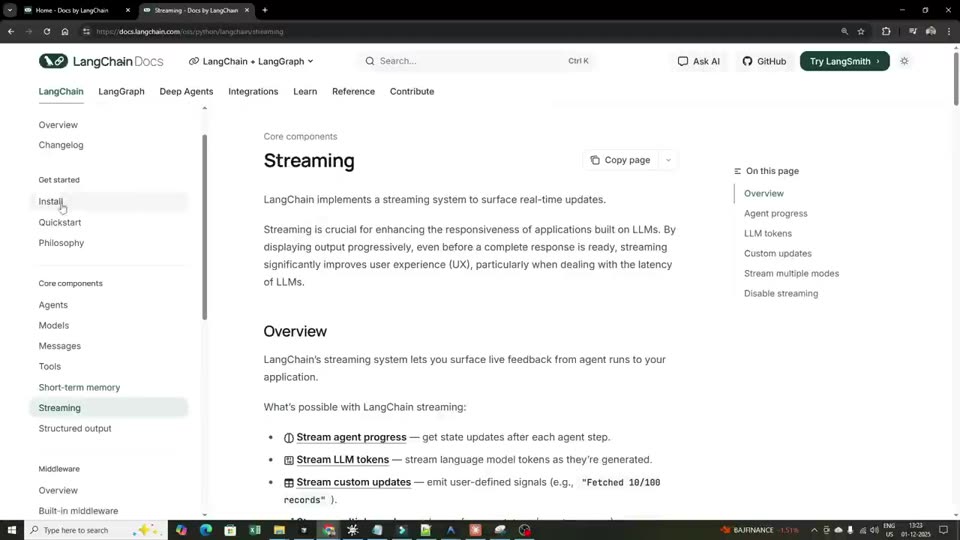Open the Windows Start menu
This screenshot has width=960, height=540.
12,530
